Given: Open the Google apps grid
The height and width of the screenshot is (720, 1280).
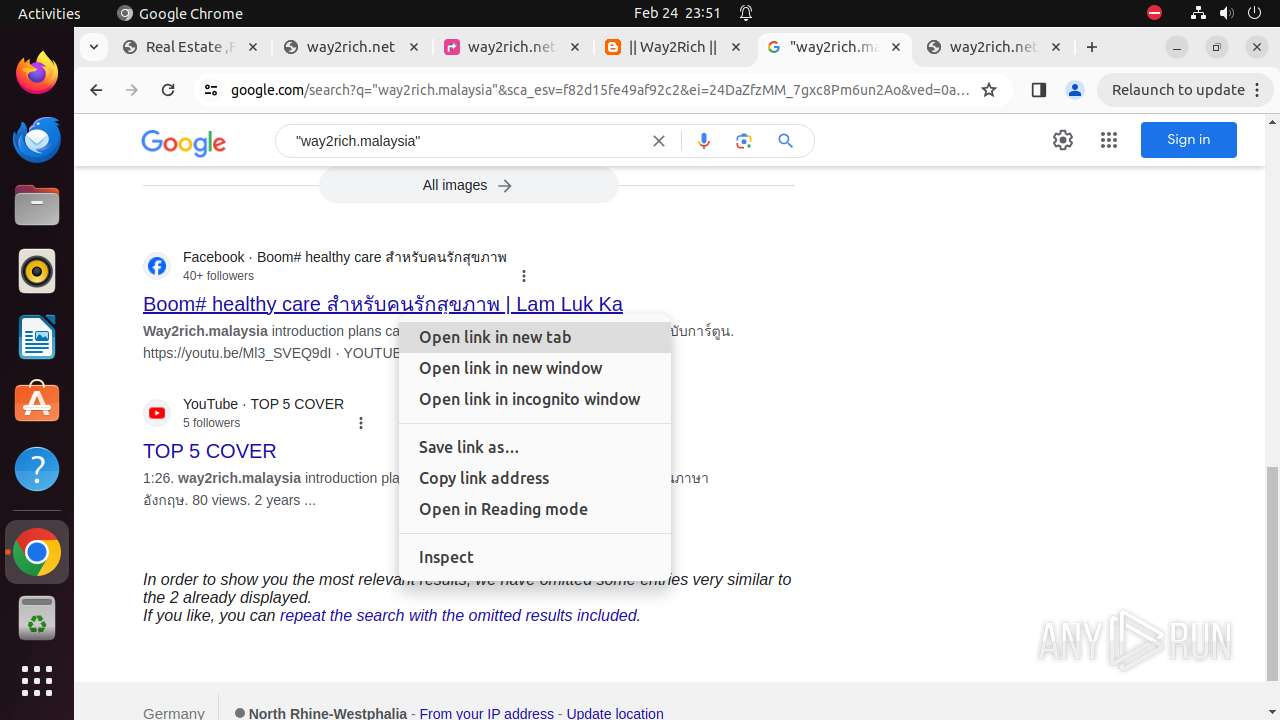Looking at the screenshot, I should (x=1109, y=140).
